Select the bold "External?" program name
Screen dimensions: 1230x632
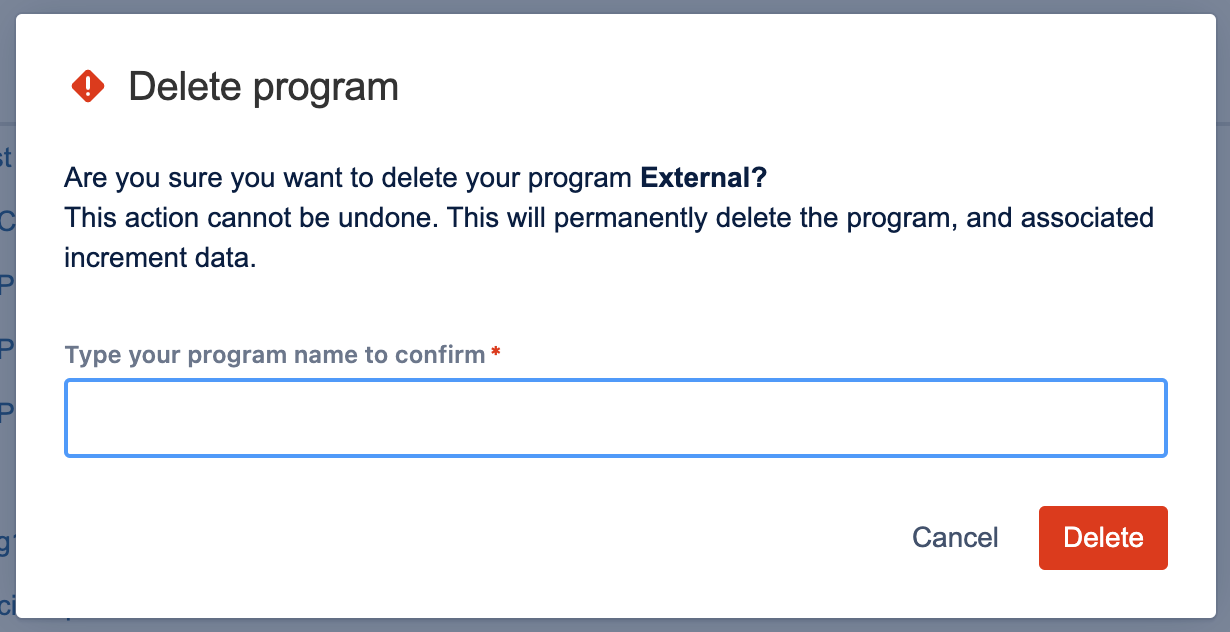tap(703, 179)
